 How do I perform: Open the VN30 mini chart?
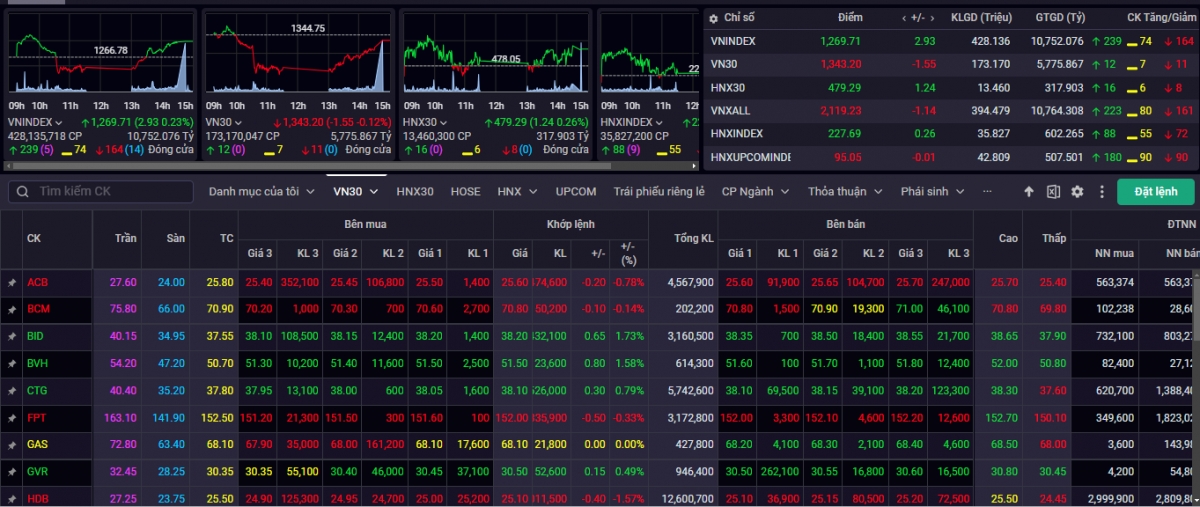tap(298, 55)
